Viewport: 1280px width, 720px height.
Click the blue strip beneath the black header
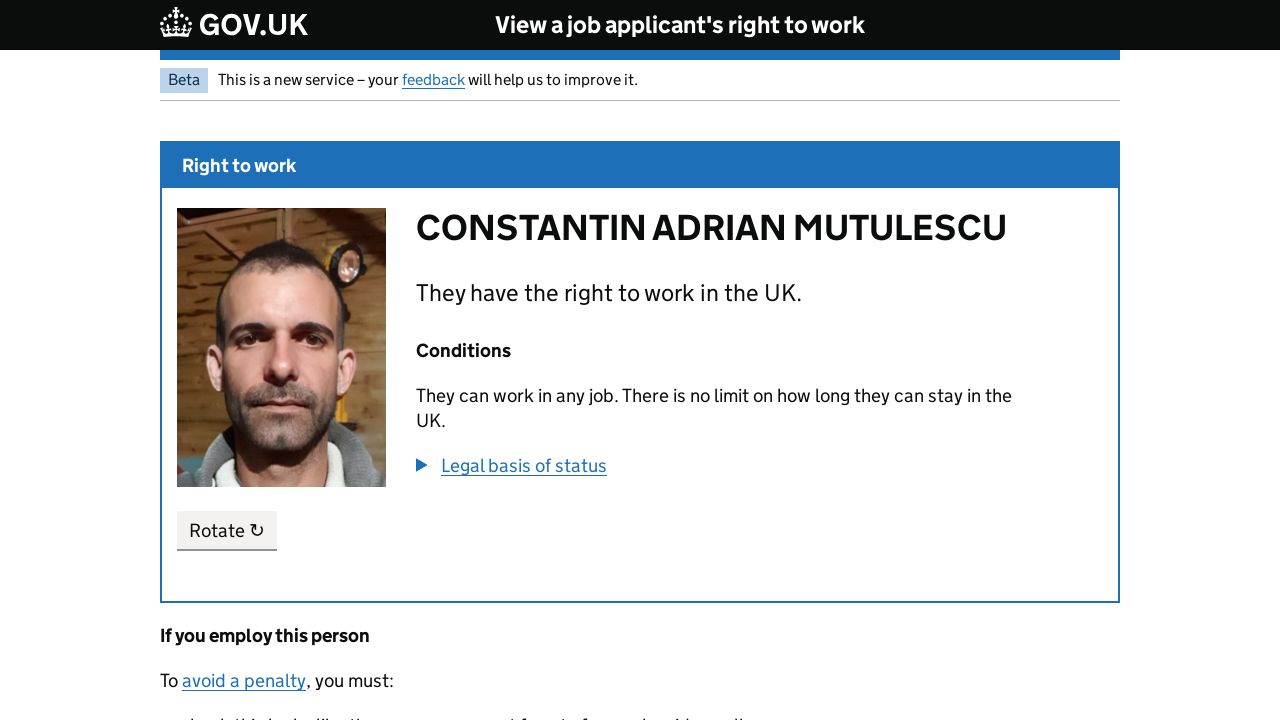[x=640, y=55]
